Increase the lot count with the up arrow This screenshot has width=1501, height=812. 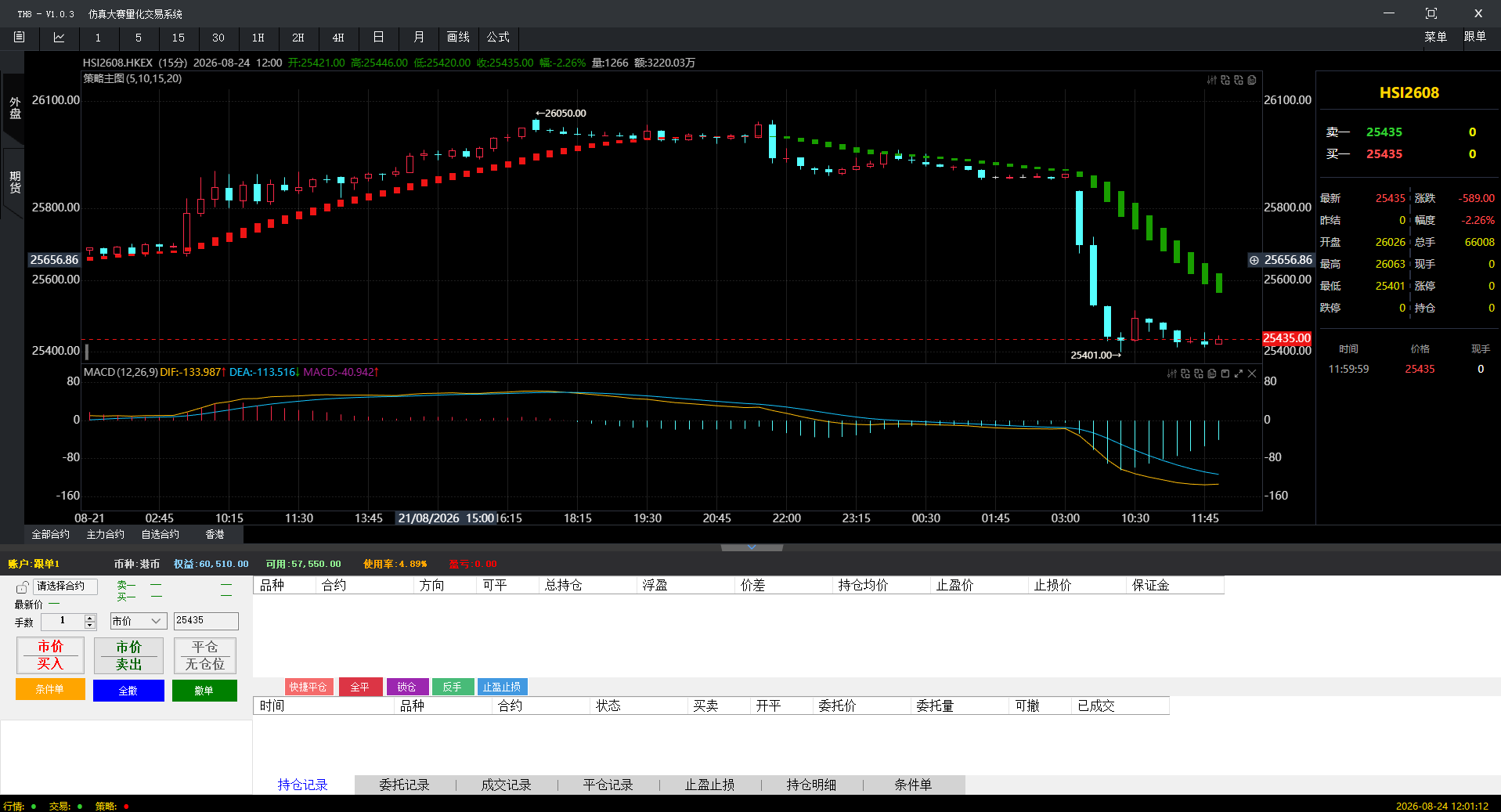(x=90, y=618)
